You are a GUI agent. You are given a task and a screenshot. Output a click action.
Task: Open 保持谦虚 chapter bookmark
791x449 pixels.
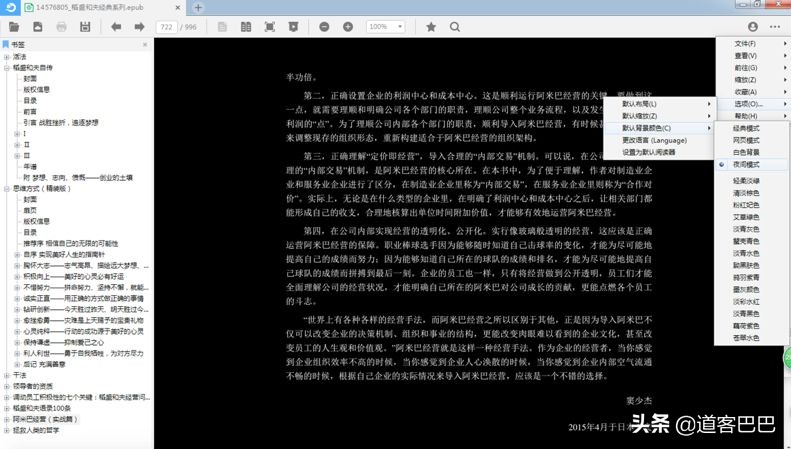click(x=64, y=343)
